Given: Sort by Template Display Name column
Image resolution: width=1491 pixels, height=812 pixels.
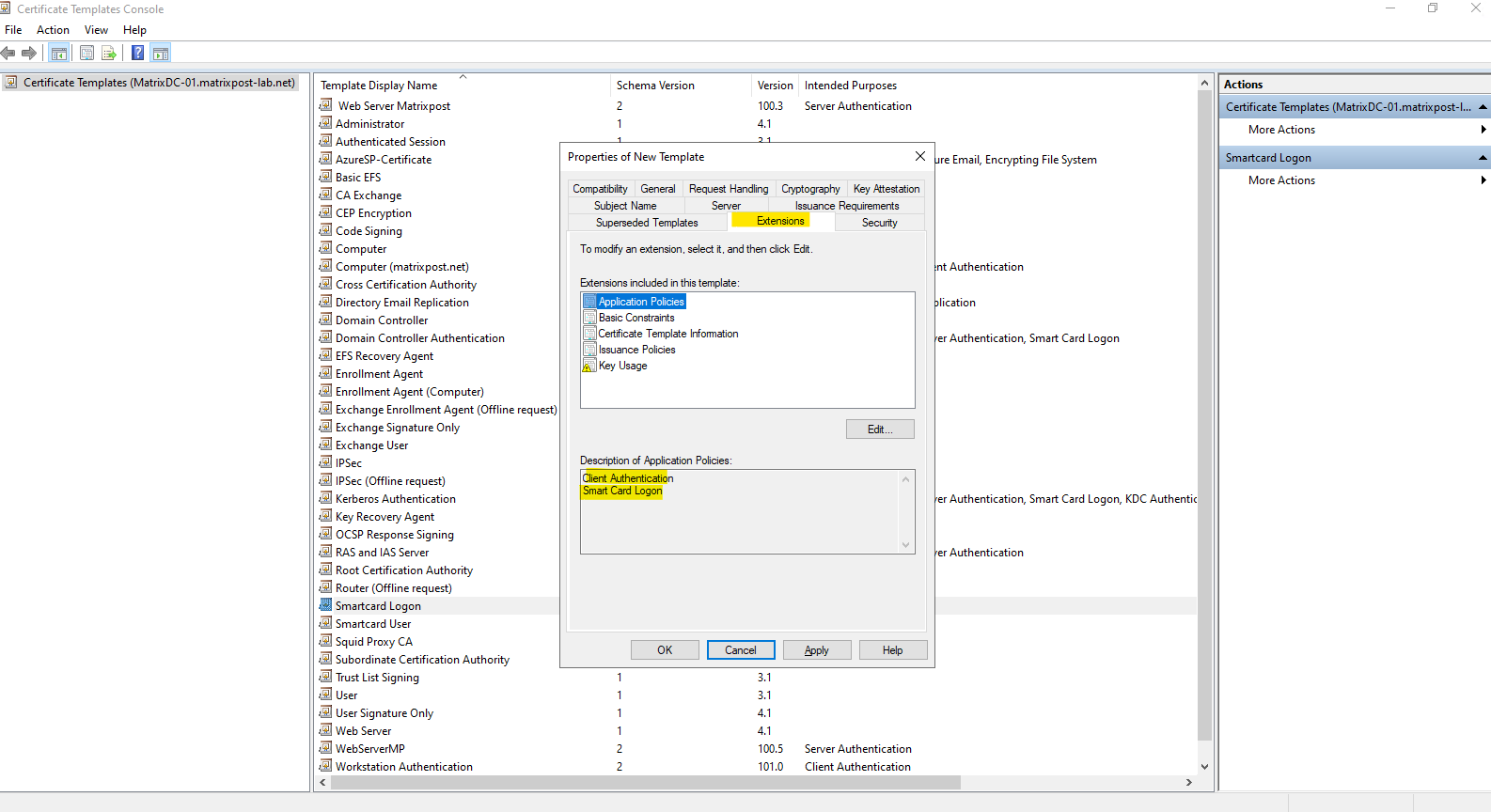Looking at the screenshot, I should pos(463,86).
